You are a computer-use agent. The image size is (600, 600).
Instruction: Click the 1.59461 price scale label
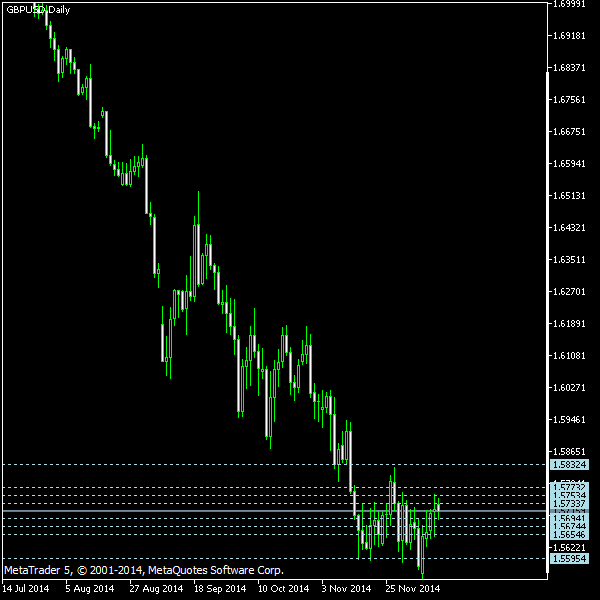pos(569,420)
